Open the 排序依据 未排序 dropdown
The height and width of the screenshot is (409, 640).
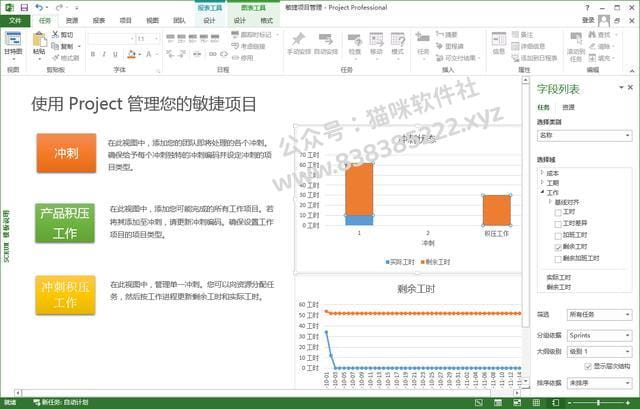pyautogui.click(x=599, y=383)
